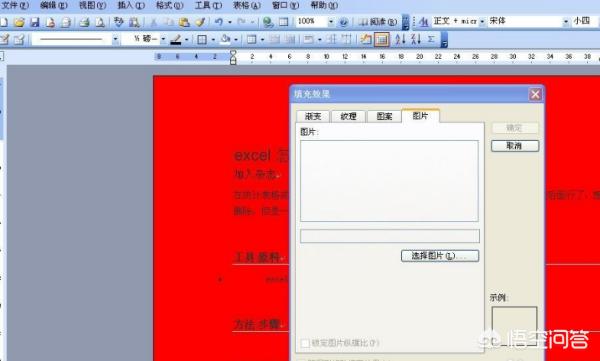
Task: Open the 视图 menu
Action: [x=92, y=5]
